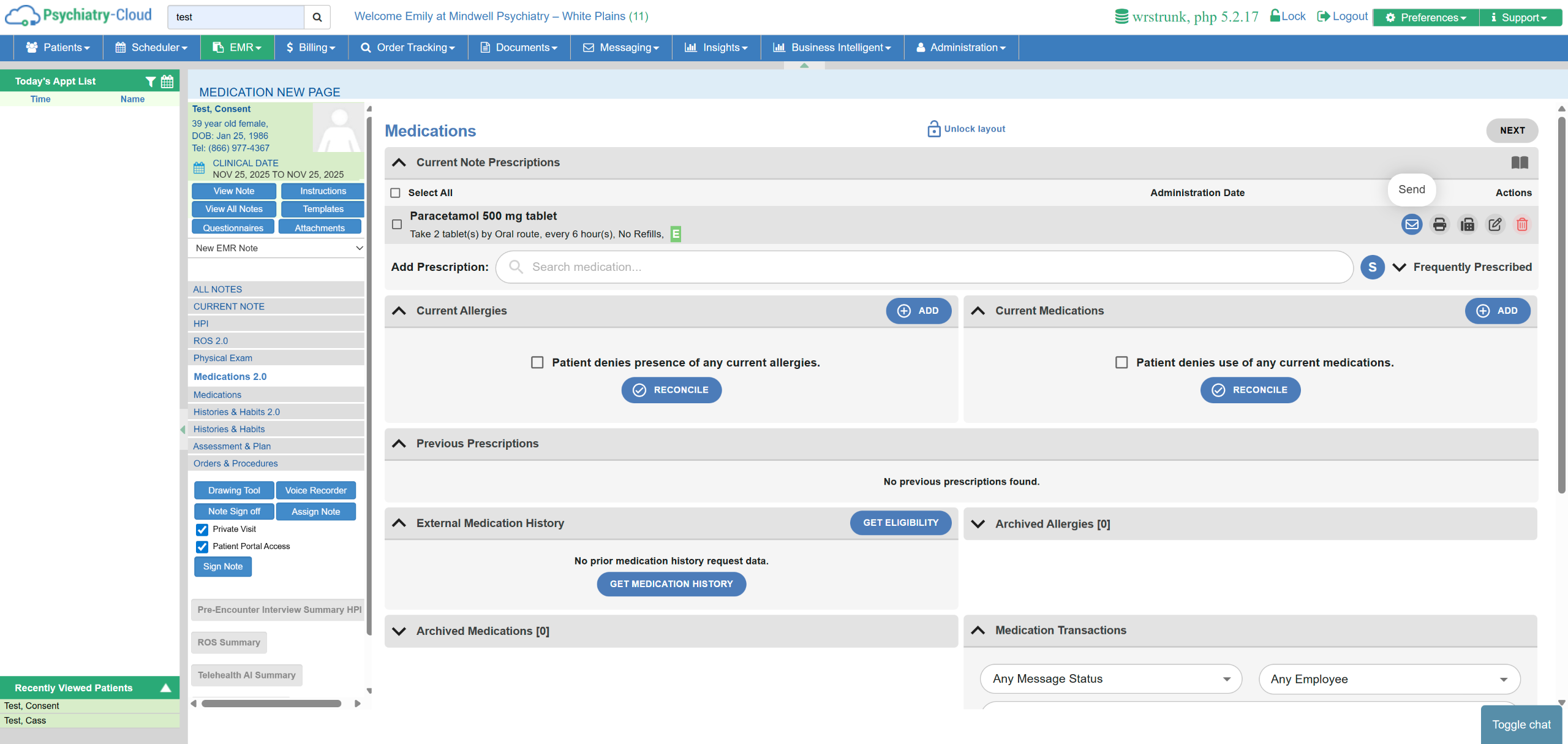Click the calendar icon in Today's Appt List
Screen dimensions: 1568x744
pyautogui.click(x=167, y=82)
